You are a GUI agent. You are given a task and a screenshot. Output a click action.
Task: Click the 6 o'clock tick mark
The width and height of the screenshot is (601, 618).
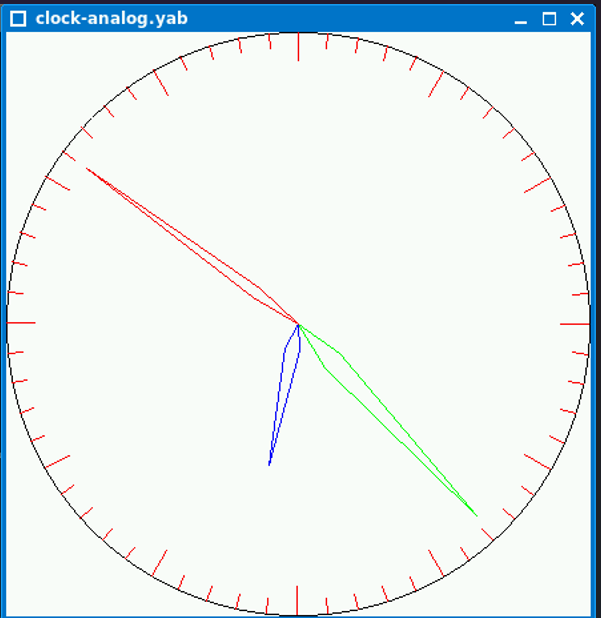tap(298, 601)
